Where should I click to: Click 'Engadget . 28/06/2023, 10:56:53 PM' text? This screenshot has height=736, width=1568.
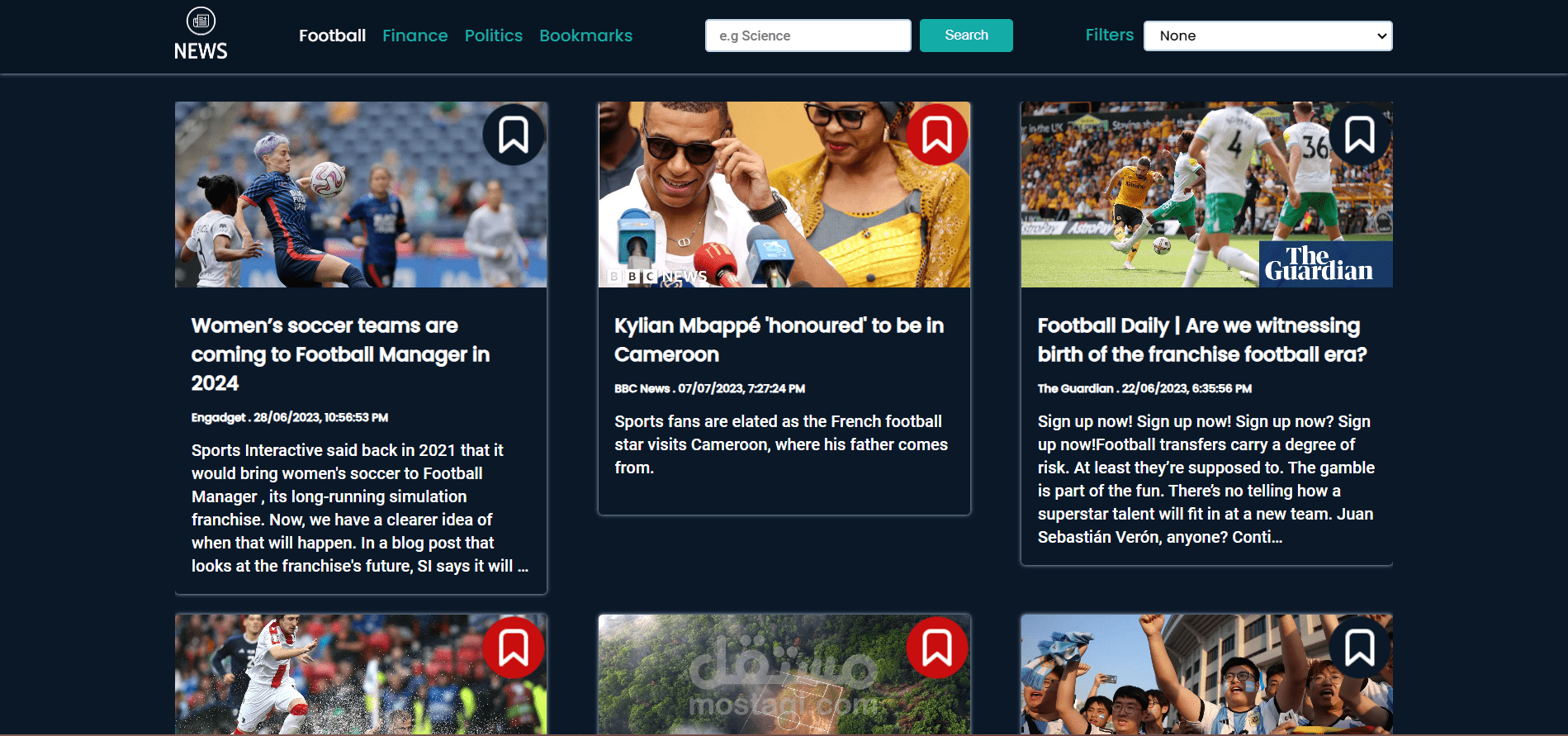(290, 417)
